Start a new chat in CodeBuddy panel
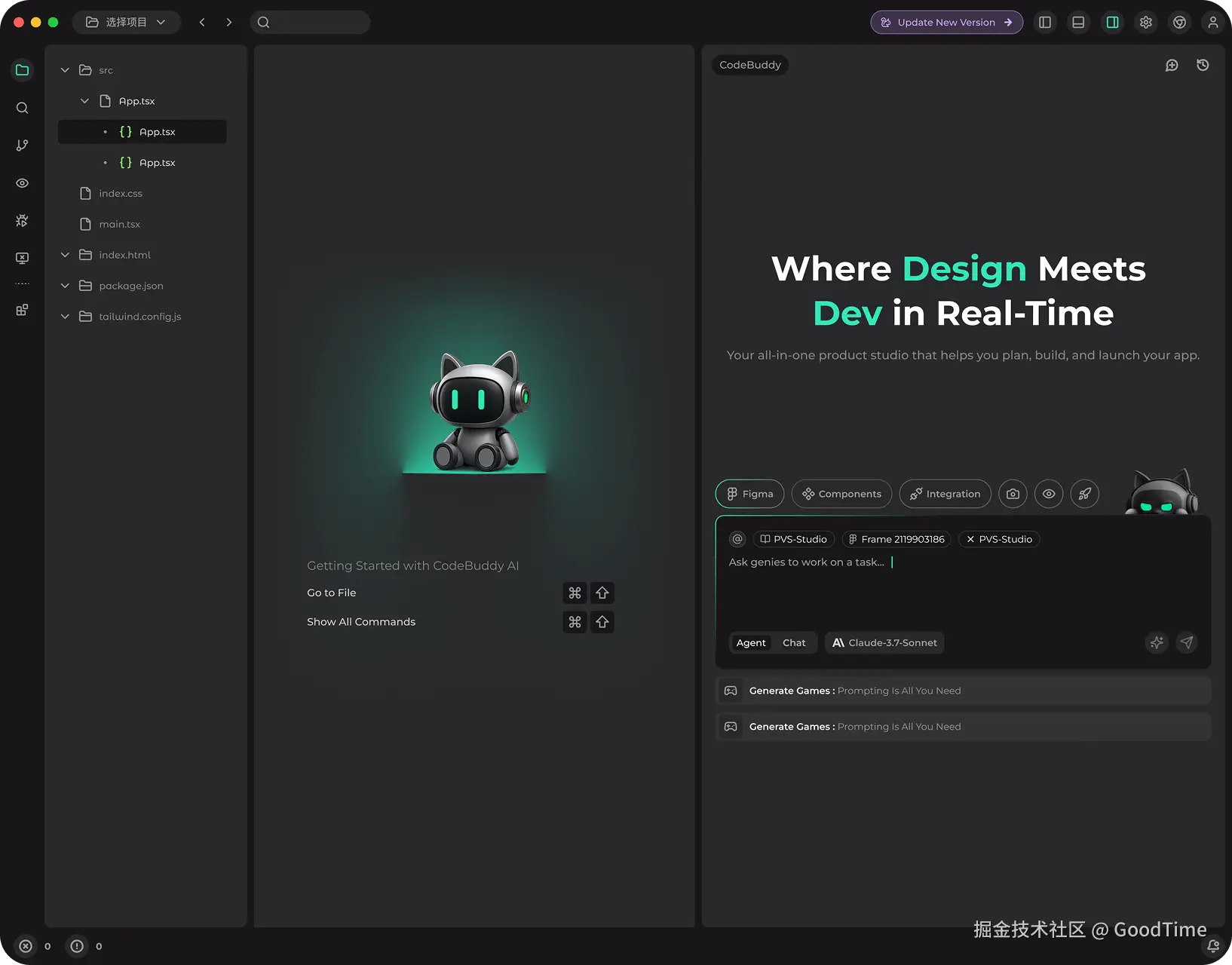Screen dimensions: 1232x965 [1172, 66]
